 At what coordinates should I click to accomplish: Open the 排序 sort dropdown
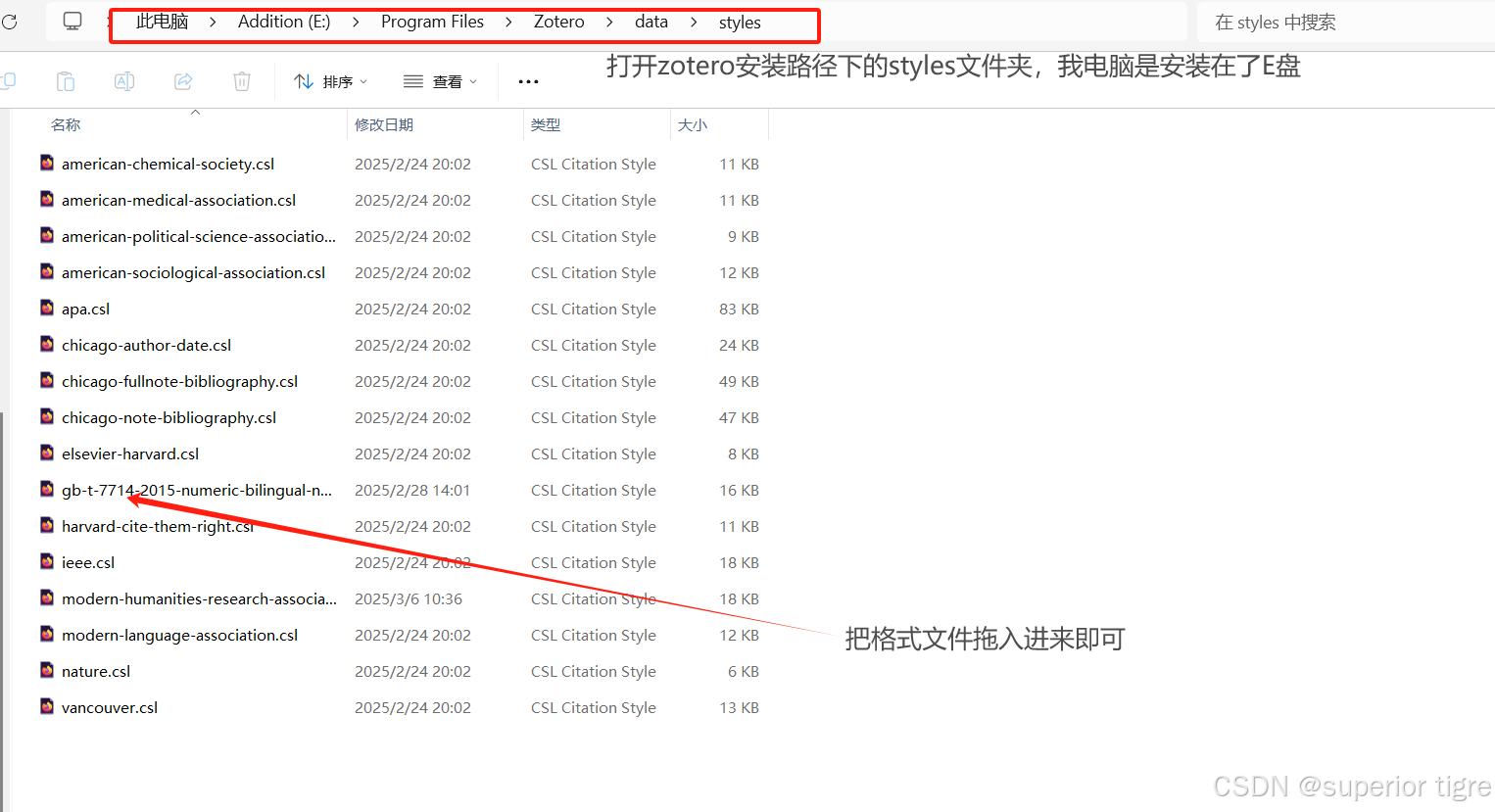(331, 81)
